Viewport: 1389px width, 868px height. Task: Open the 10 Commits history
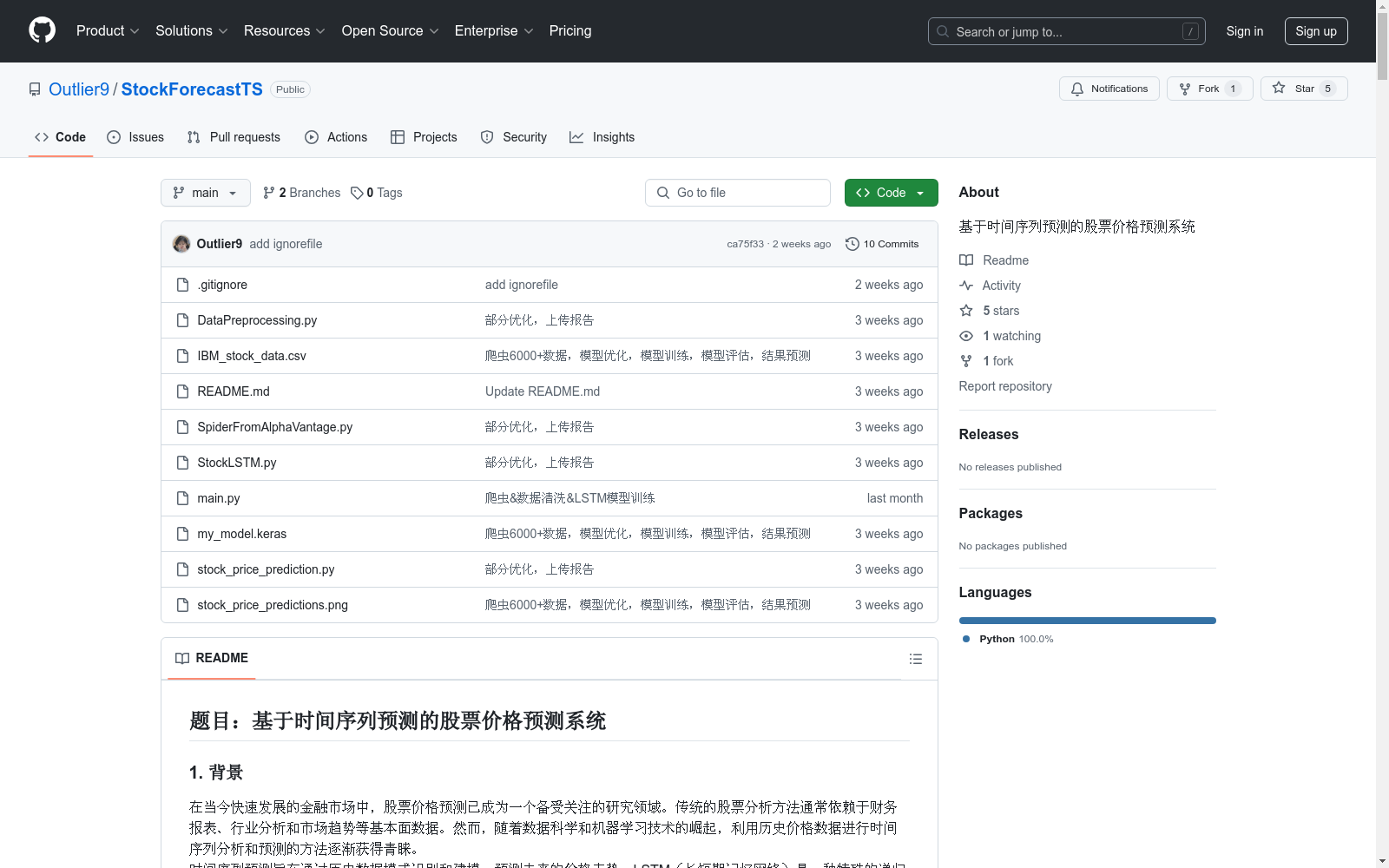click(x=881, y=244)
